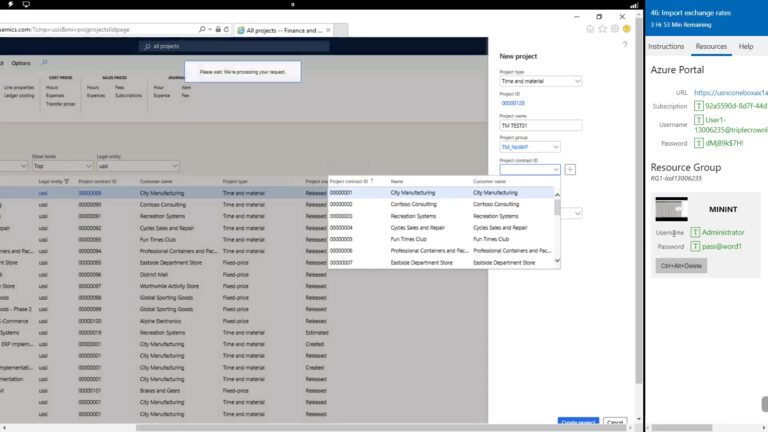Viewport: 768px width, 432px height.
Task: Click the lookup Customer name column header
Action: coord(489,181)
